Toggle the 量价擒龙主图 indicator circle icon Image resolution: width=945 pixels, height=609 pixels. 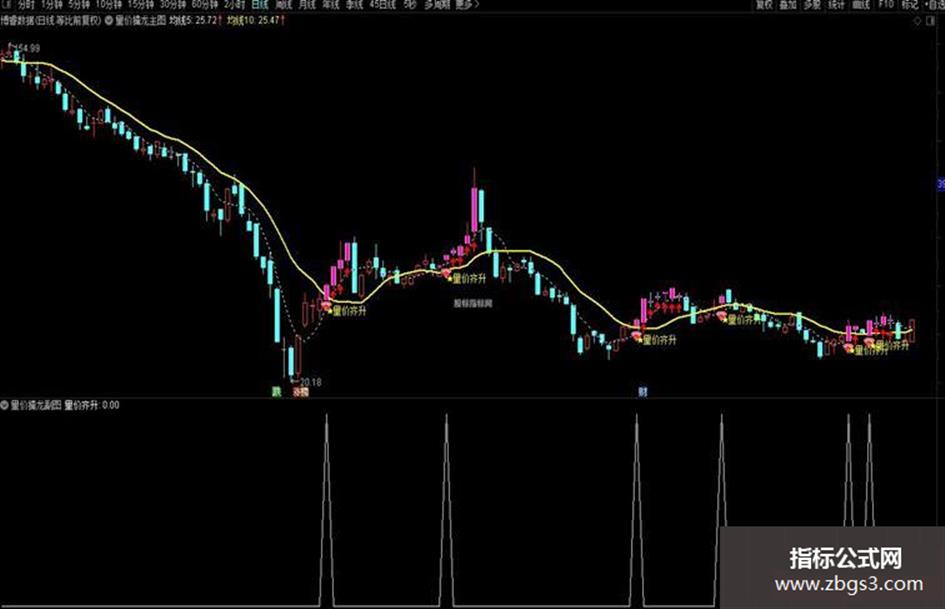pos(109,20)
